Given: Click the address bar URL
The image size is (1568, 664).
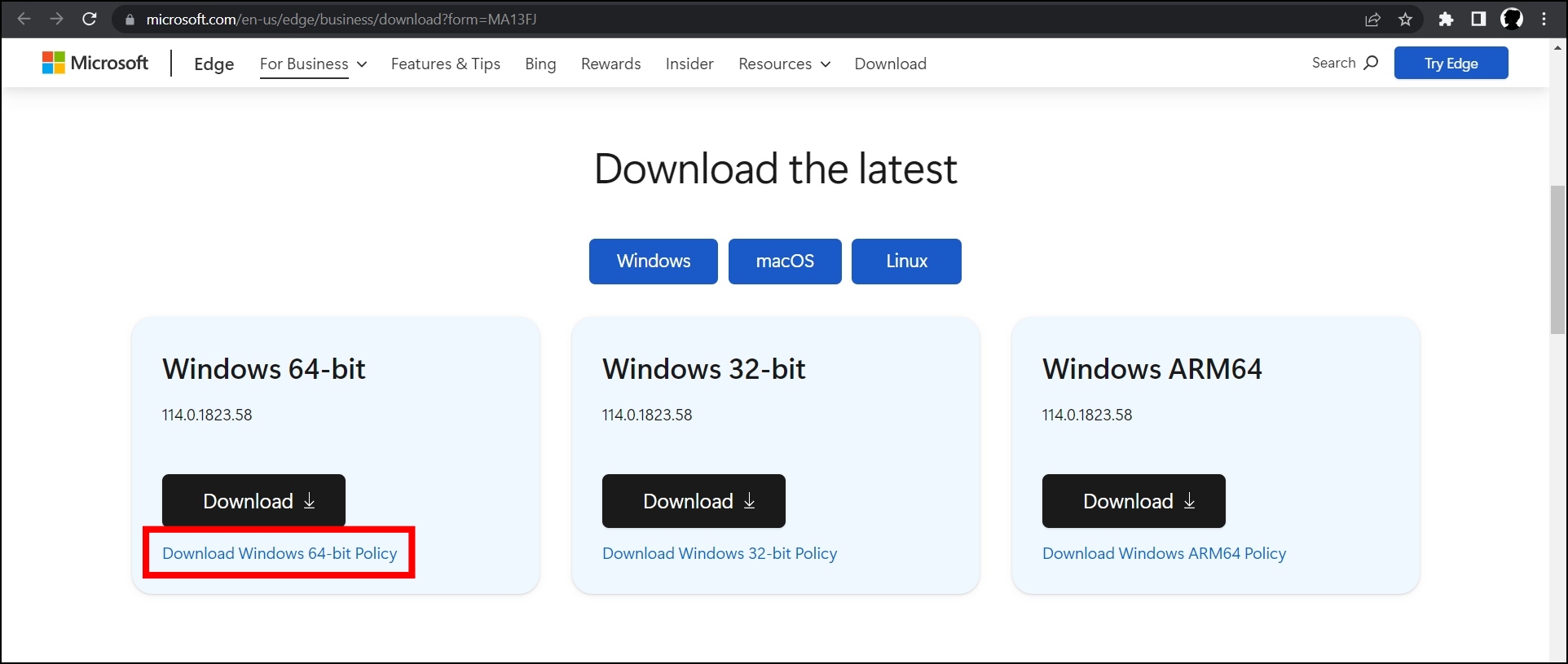Looking at the screenshot, I should click(x=341, y=20).
